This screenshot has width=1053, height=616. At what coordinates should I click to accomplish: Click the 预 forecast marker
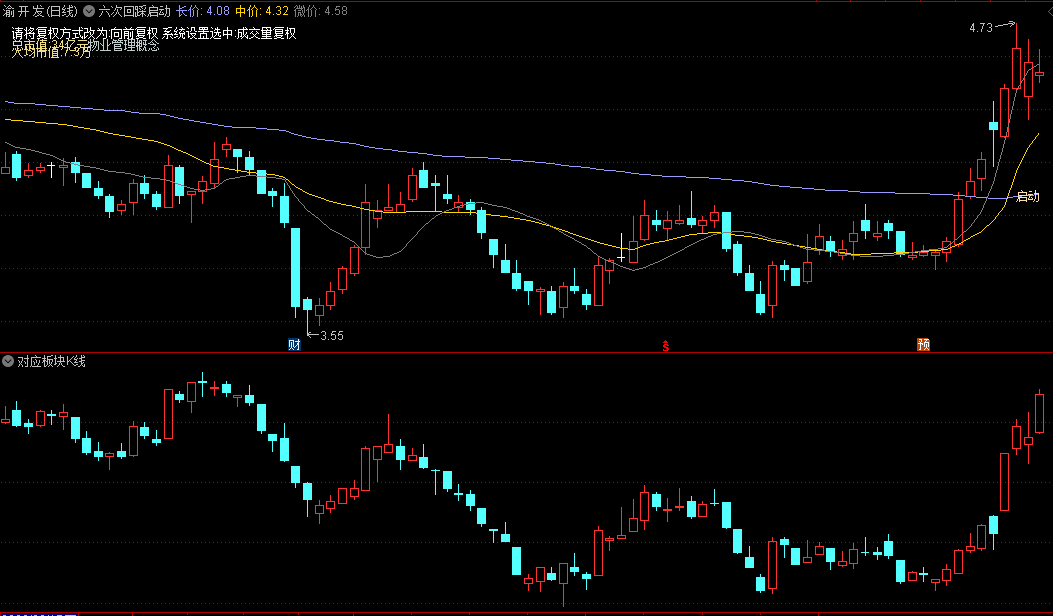tap(923, 345)
